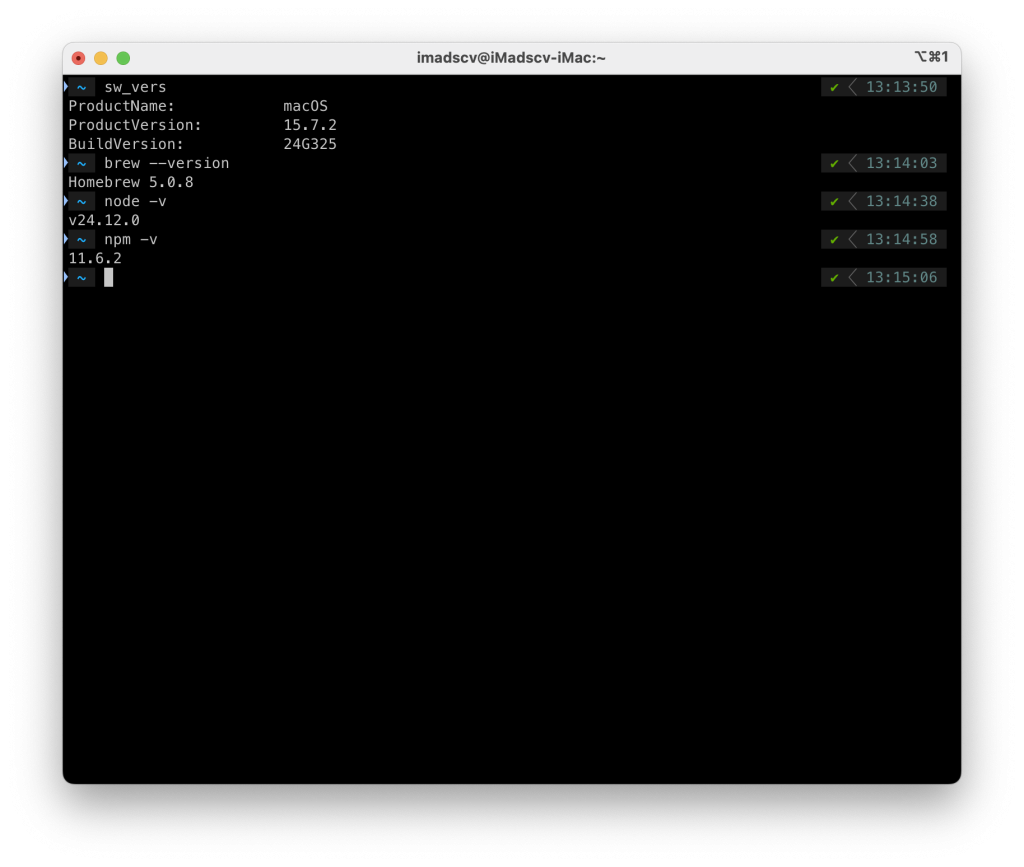Click the 13:15:06 timestamp on the right
The height and width of the screenshot is (867, 1024).
pyautogui.click(x=901, y=277)
